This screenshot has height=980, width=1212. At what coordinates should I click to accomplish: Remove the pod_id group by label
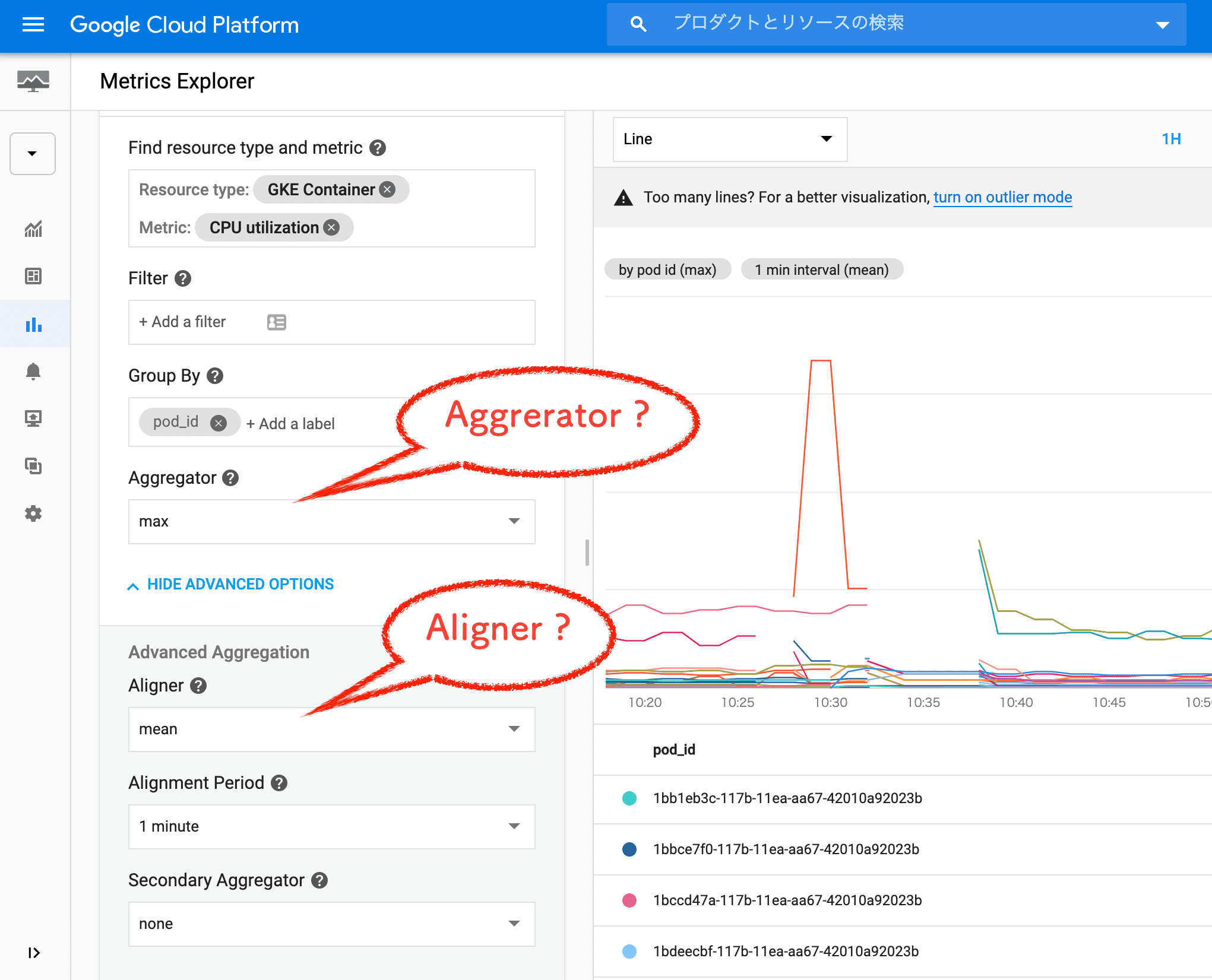point(219,423)
